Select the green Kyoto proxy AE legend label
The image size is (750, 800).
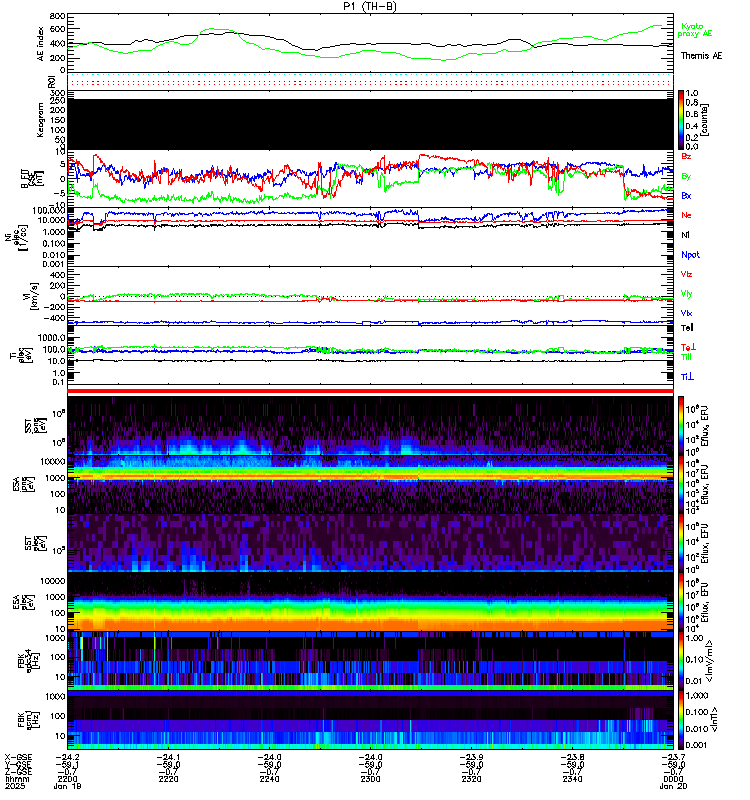[x=694, y=30]
